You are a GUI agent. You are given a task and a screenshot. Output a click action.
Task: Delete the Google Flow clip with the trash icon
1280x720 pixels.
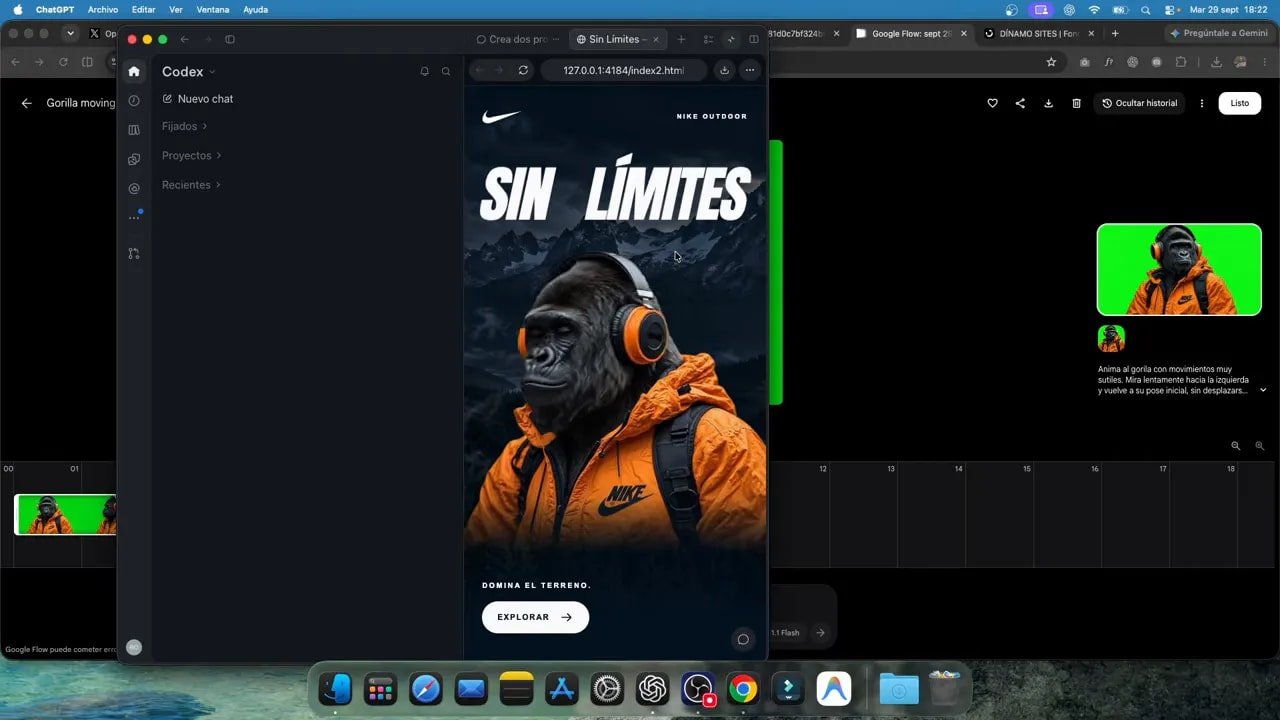[x=1076, y=103]
